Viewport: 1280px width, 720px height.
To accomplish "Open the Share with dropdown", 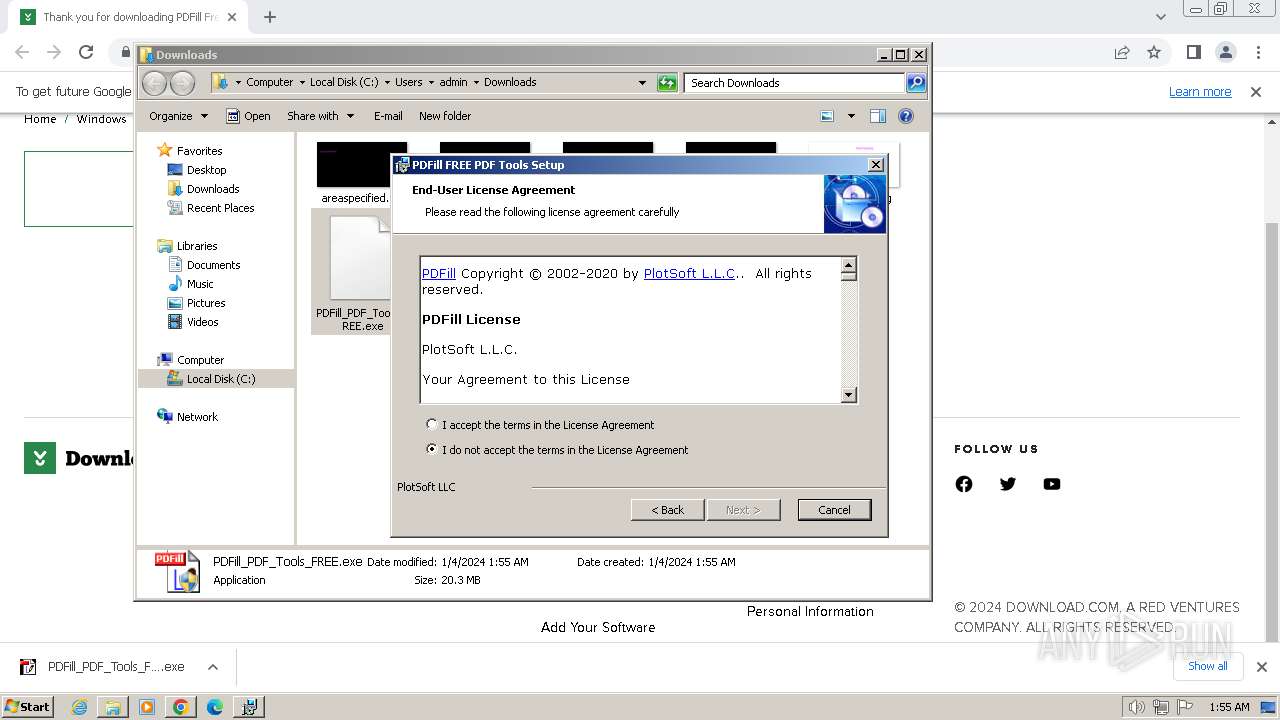I will pos(320,116).
